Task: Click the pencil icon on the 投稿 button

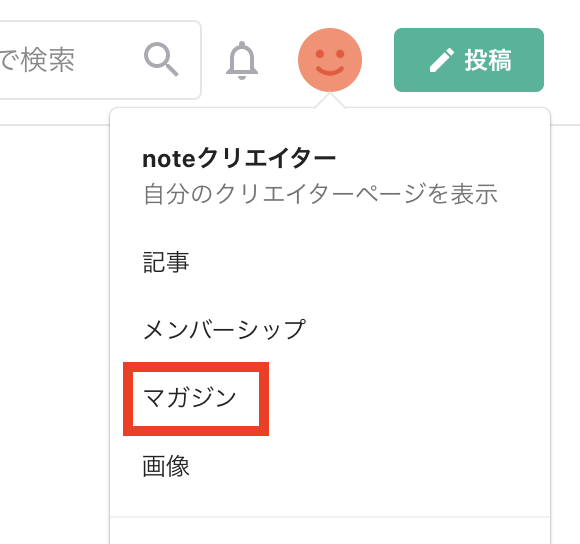Action: [442, 60]
